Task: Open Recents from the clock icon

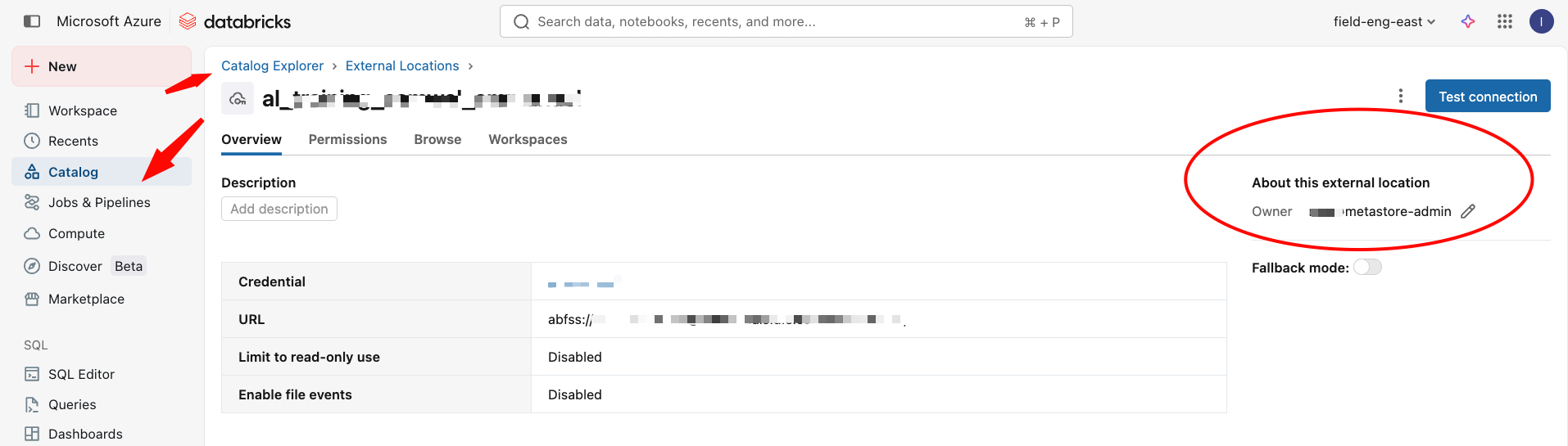Action: (32, 141)
